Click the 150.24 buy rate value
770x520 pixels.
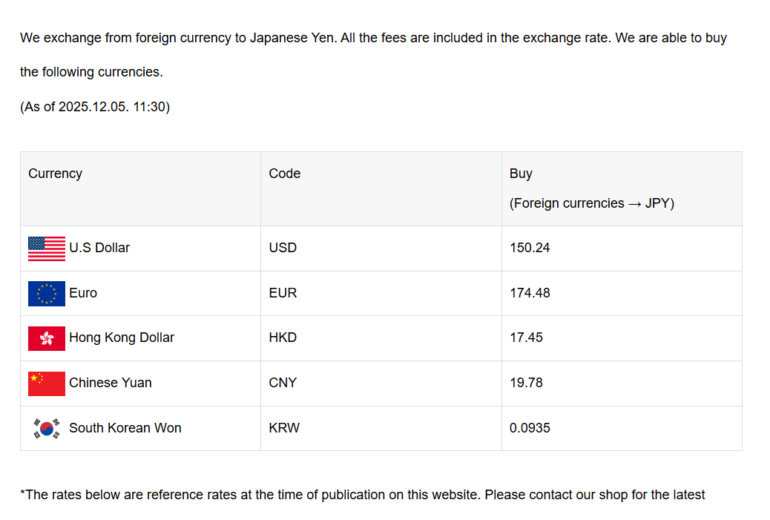point(530,248)
